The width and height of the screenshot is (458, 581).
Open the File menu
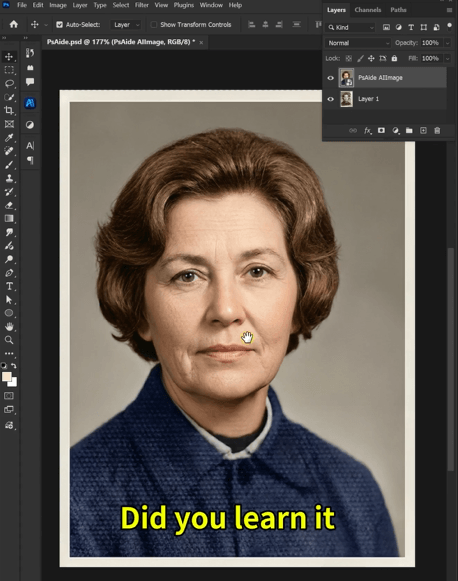(22, 5)
